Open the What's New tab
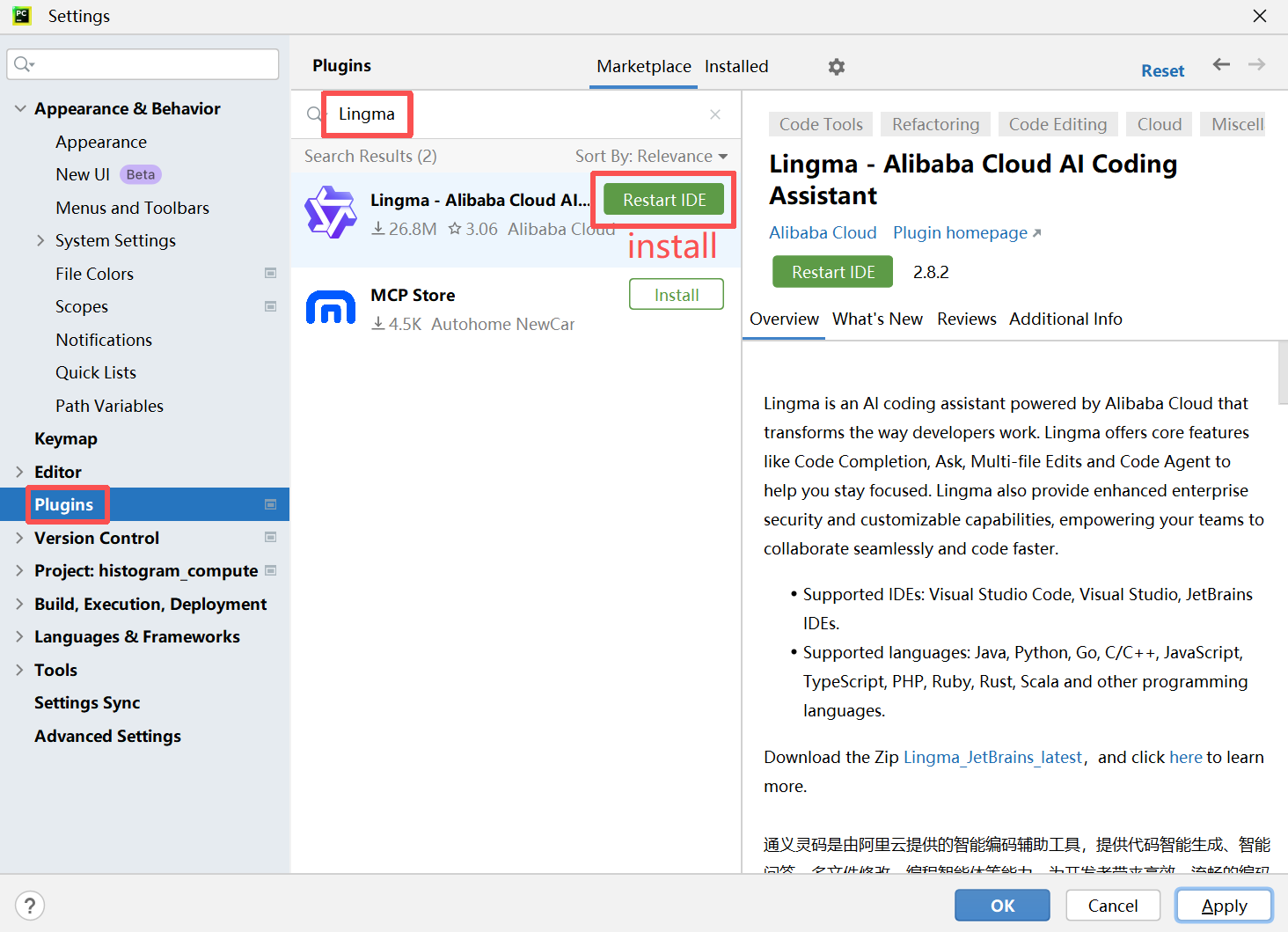The width and height of the screenshot is (1288, 932). (877, 319)
